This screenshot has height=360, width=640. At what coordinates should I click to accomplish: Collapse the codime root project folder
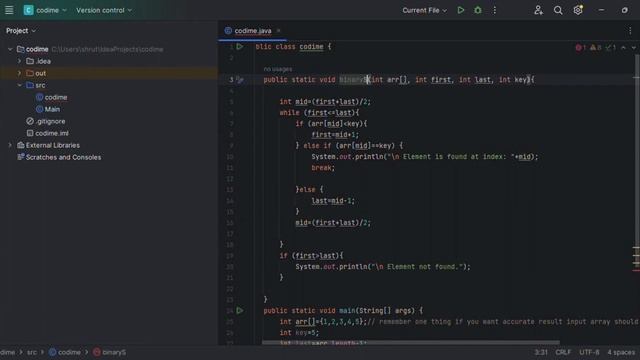pos(10,49)
